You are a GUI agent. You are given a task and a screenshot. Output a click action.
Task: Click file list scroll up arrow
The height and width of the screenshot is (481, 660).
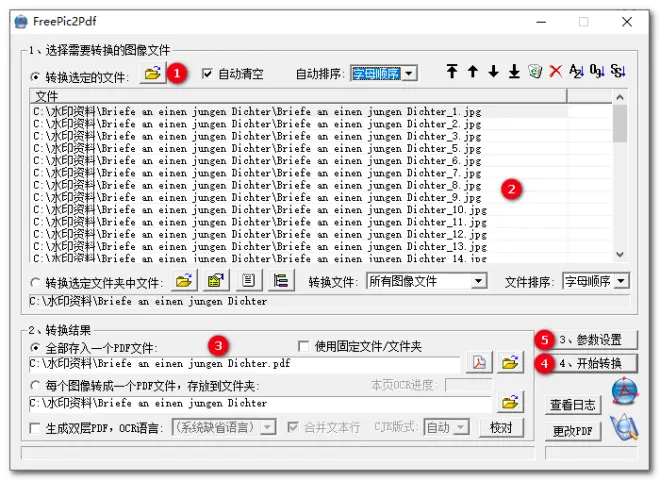(x=620, y=97)
